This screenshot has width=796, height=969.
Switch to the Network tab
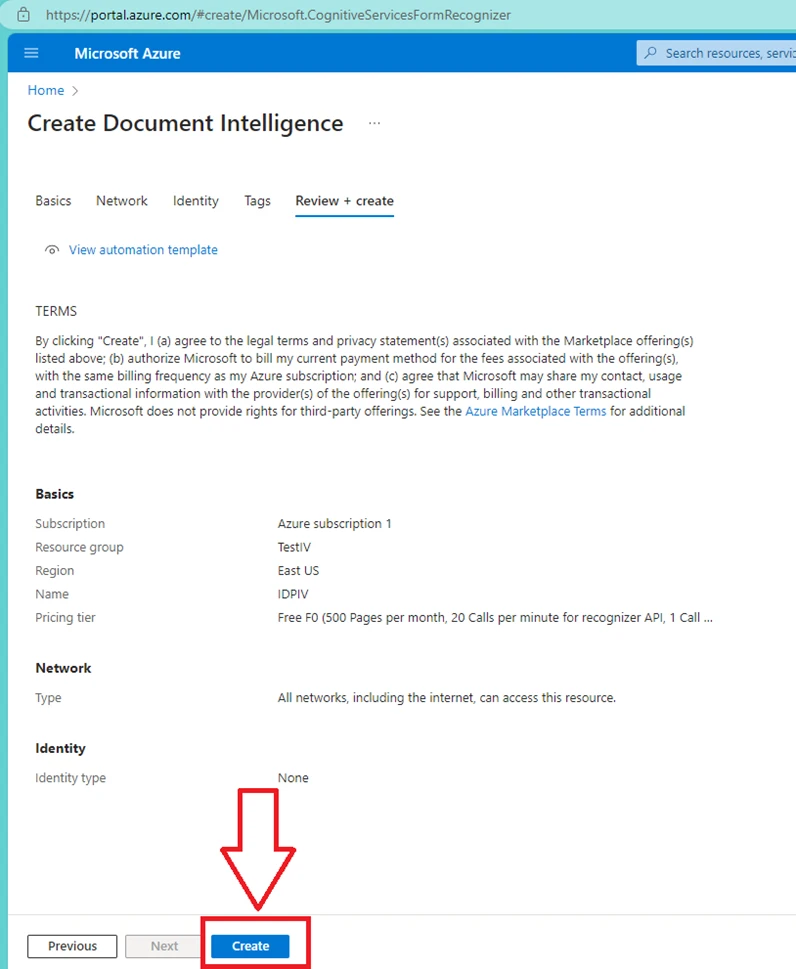click(122, 201)
